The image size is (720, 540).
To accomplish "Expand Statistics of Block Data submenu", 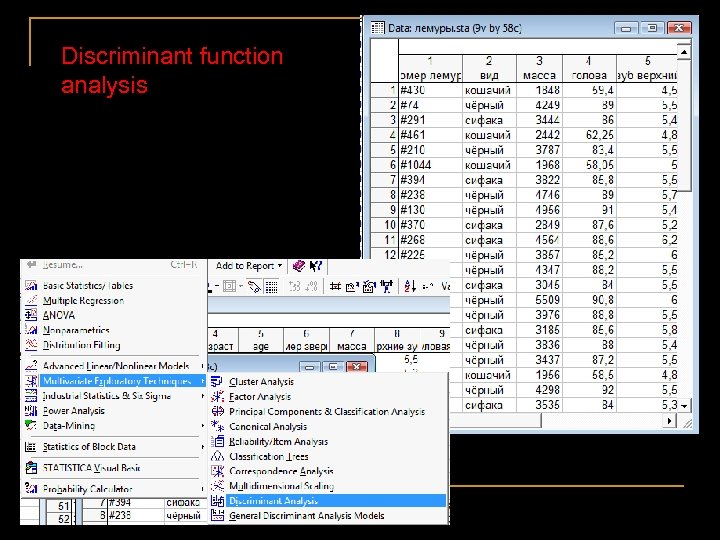I will pyautogui.click(x=202, y=446).
